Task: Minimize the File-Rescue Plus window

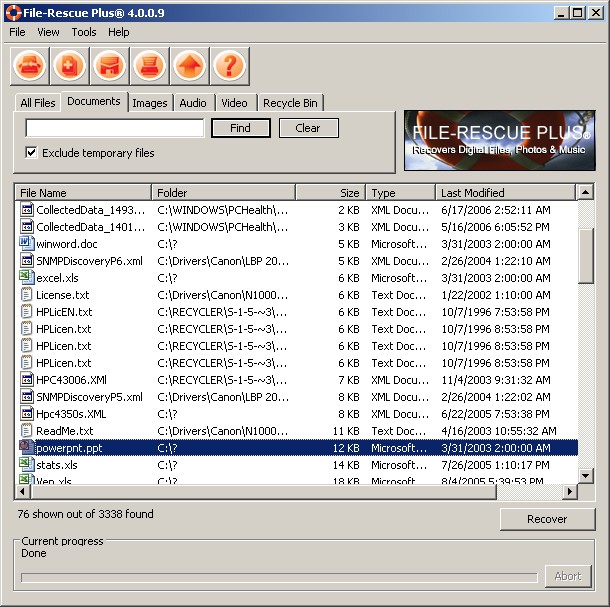Action: click(561, 13)
